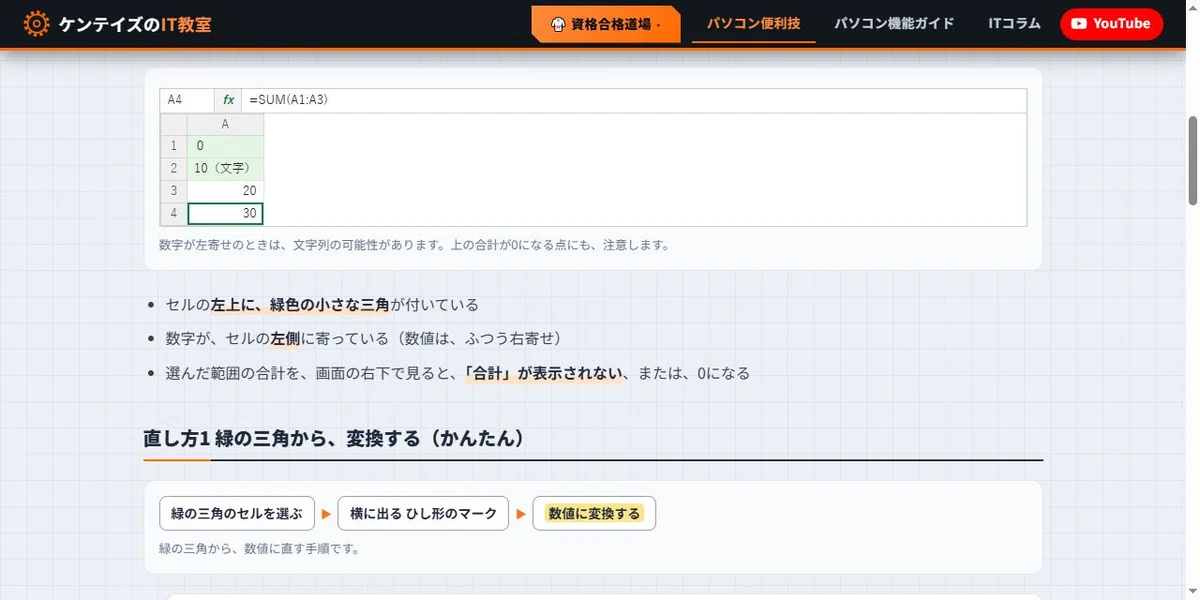Click the heading 直し方1 緑の三角から、変換する
The width and height of the screenshot is (1200, 600).
click(334, 439)
